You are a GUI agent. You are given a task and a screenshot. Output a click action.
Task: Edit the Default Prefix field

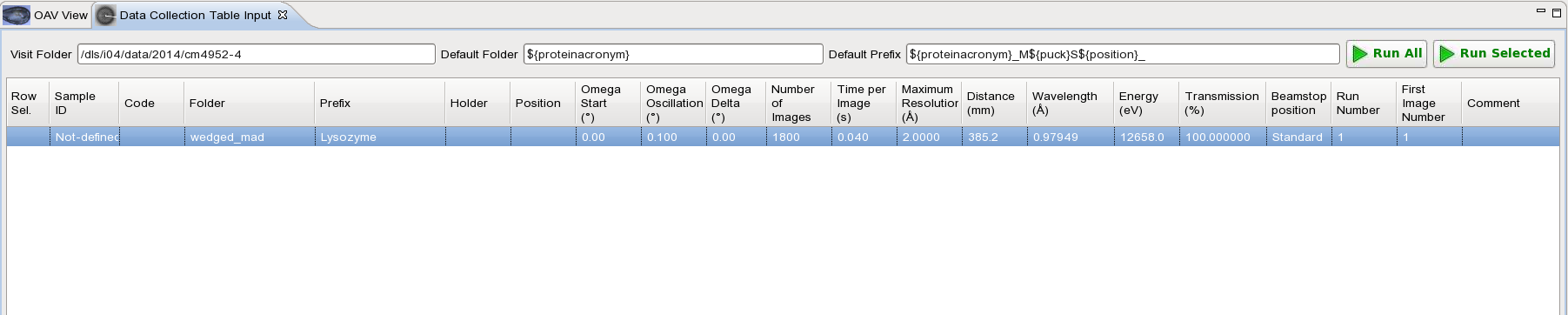(x=1123, y=54)
